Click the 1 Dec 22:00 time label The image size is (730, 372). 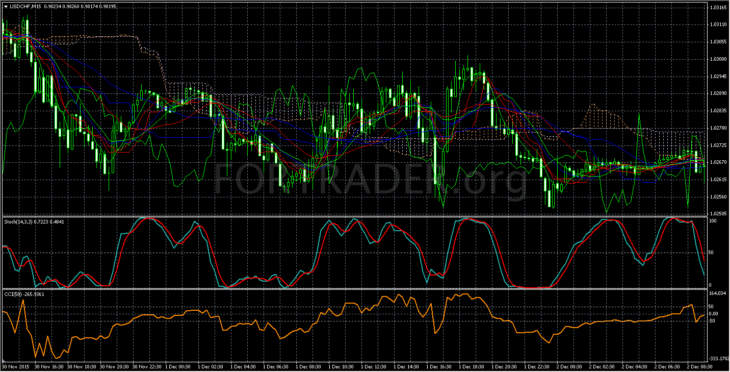coord(538,367)
